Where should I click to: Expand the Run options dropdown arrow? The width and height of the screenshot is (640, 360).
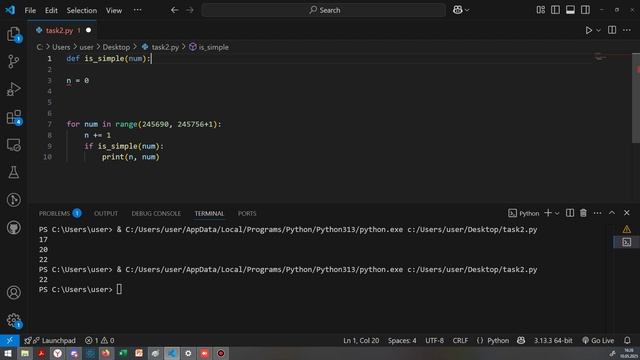[x=598, y=30]
